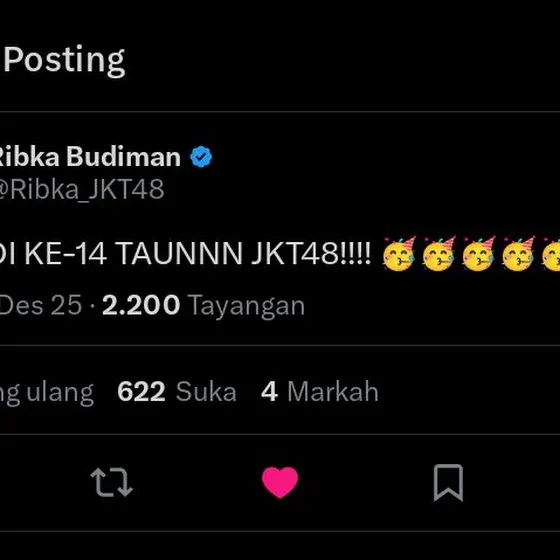Image resolution: width=560 pixels, height=560 pixels.
Task: Bookmark the post with bookmark icon
Action: tap(448, 482)
